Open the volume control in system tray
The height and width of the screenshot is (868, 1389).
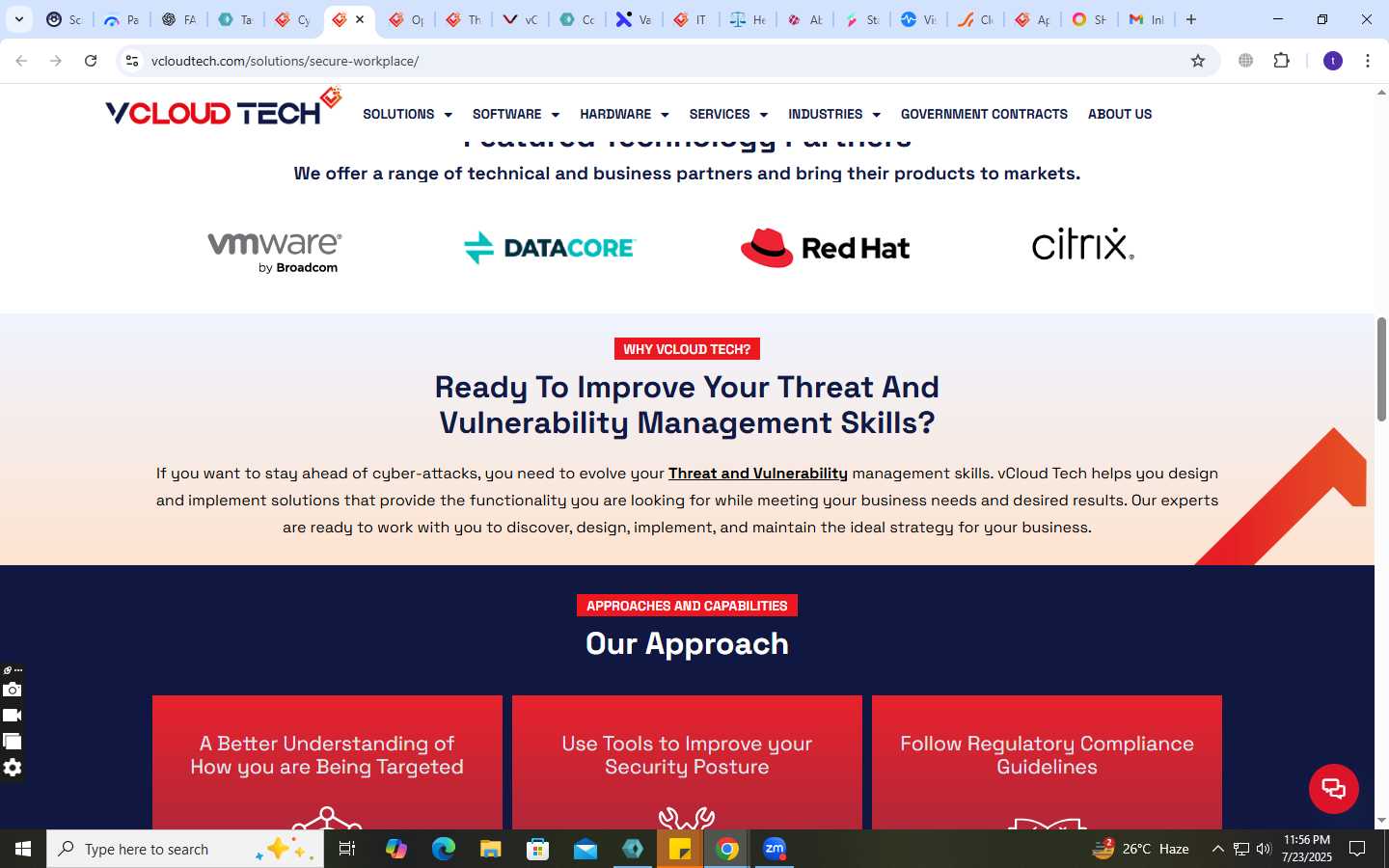point(1264,849)
